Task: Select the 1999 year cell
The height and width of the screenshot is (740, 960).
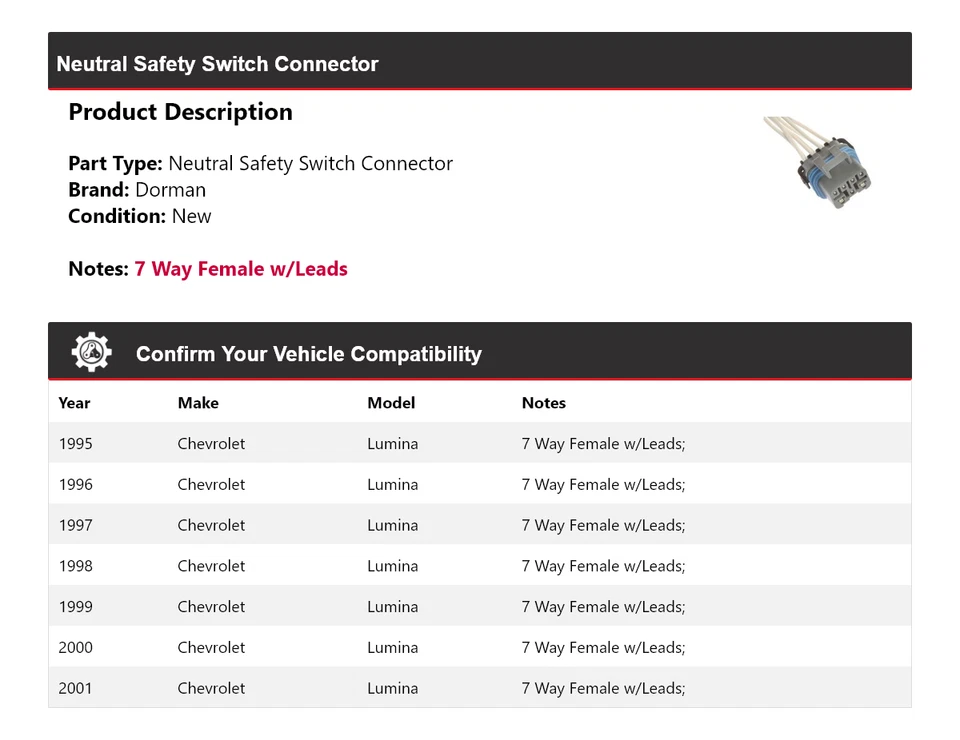Action: 75,607
